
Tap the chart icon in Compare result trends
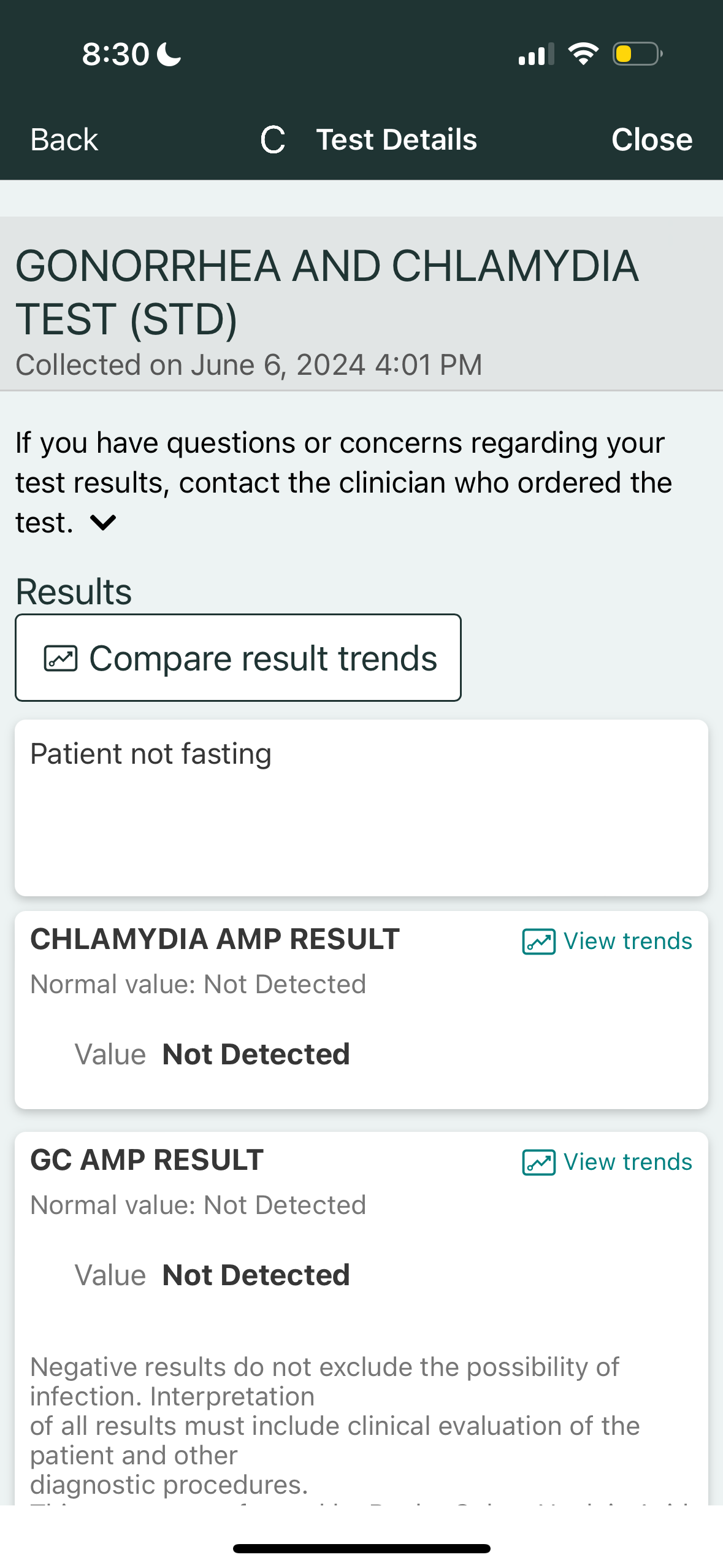pyautogui.click(x=61, y=659)
